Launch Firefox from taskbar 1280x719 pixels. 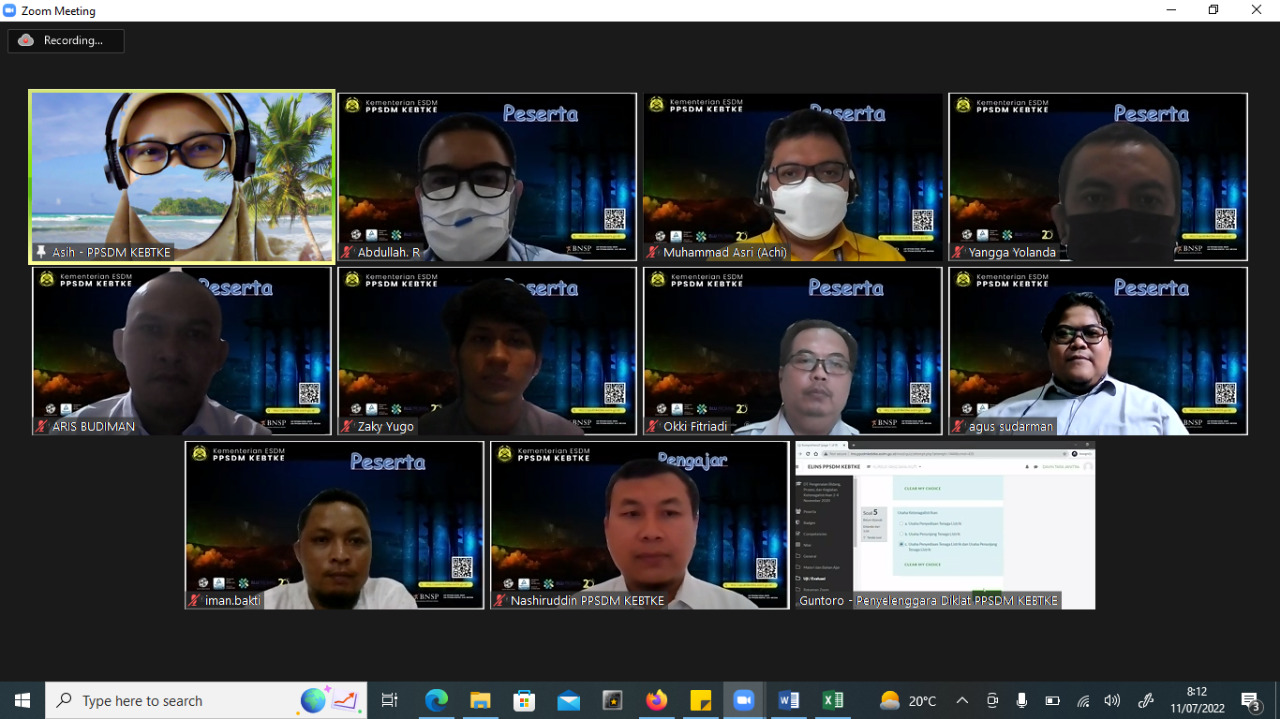click(656, 700)
